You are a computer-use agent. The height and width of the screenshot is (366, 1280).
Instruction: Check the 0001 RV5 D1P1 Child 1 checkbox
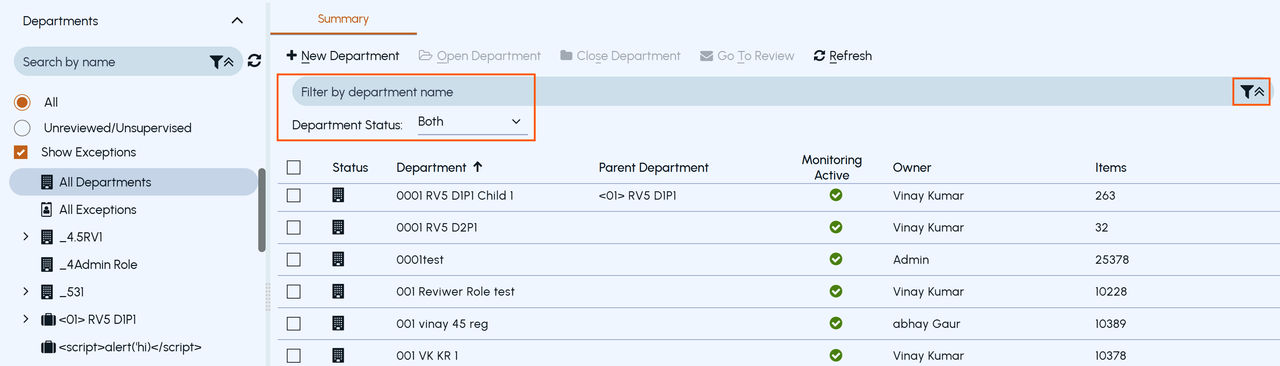pos(293,196)
